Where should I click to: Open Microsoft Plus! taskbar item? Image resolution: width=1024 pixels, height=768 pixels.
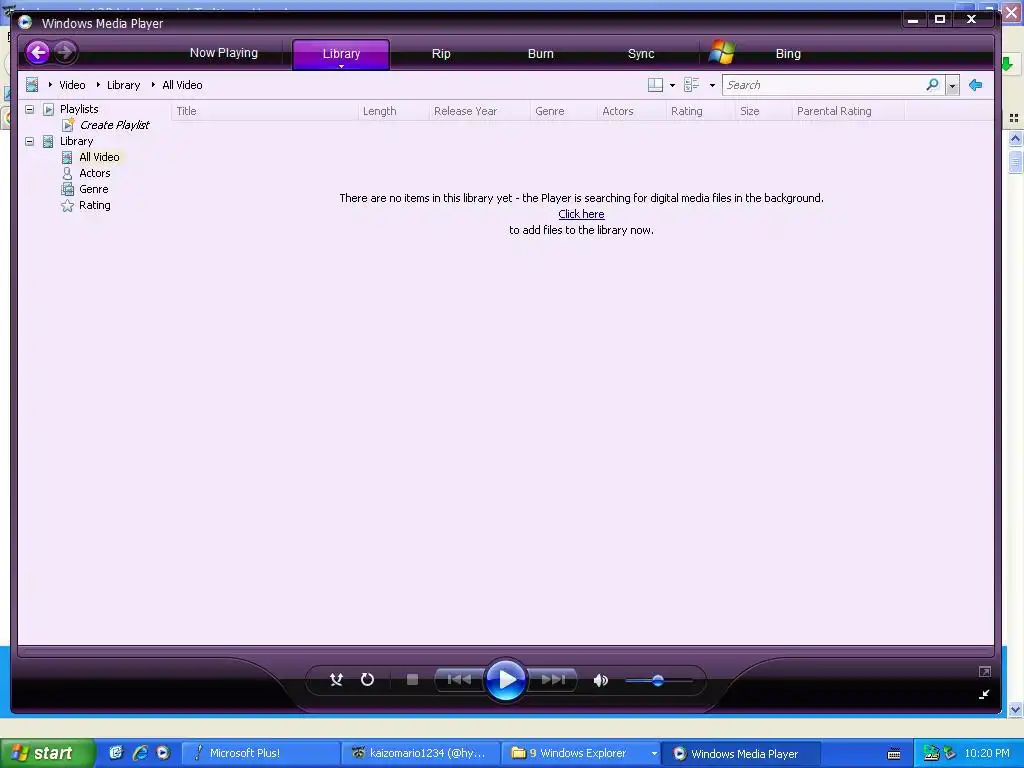pyautogui.click(x=261, y=753)
